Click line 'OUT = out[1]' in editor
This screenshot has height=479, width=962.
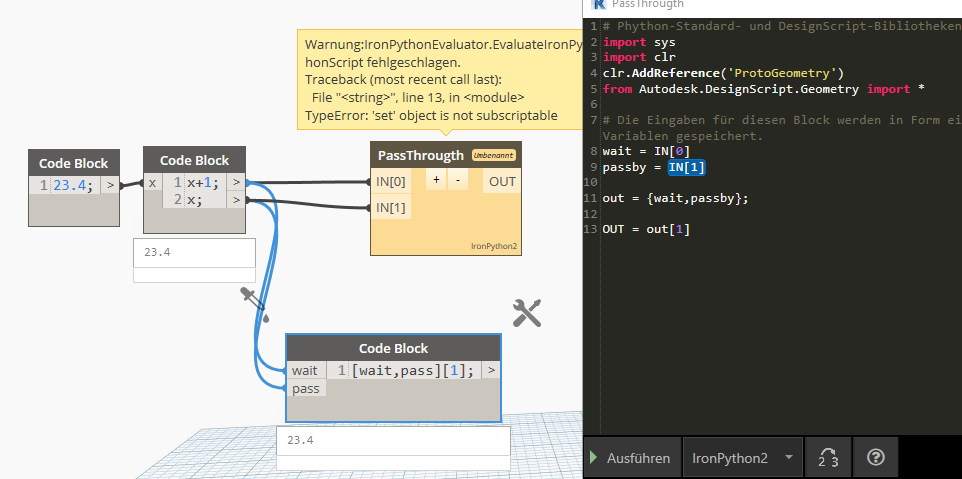click(x=646, y=229)
